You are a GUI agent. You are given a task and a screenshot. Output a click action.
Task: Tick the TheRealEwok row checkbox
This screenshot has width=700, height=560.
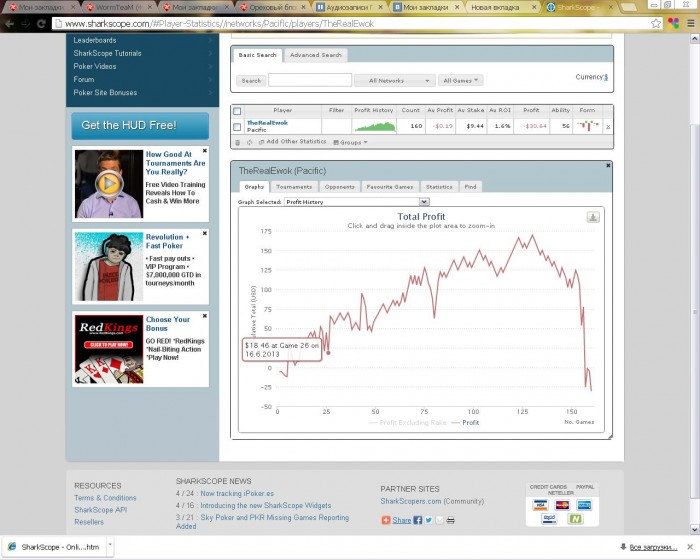pos(237,127)
